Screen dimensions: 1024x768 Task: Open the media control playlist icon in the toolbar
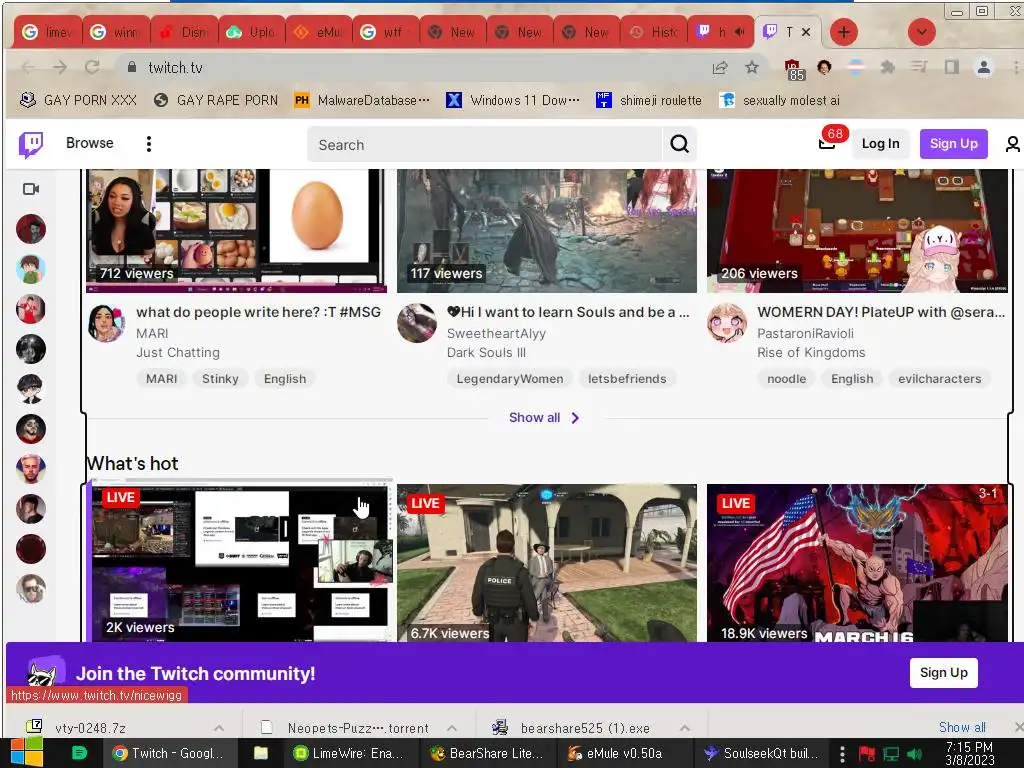920,67
